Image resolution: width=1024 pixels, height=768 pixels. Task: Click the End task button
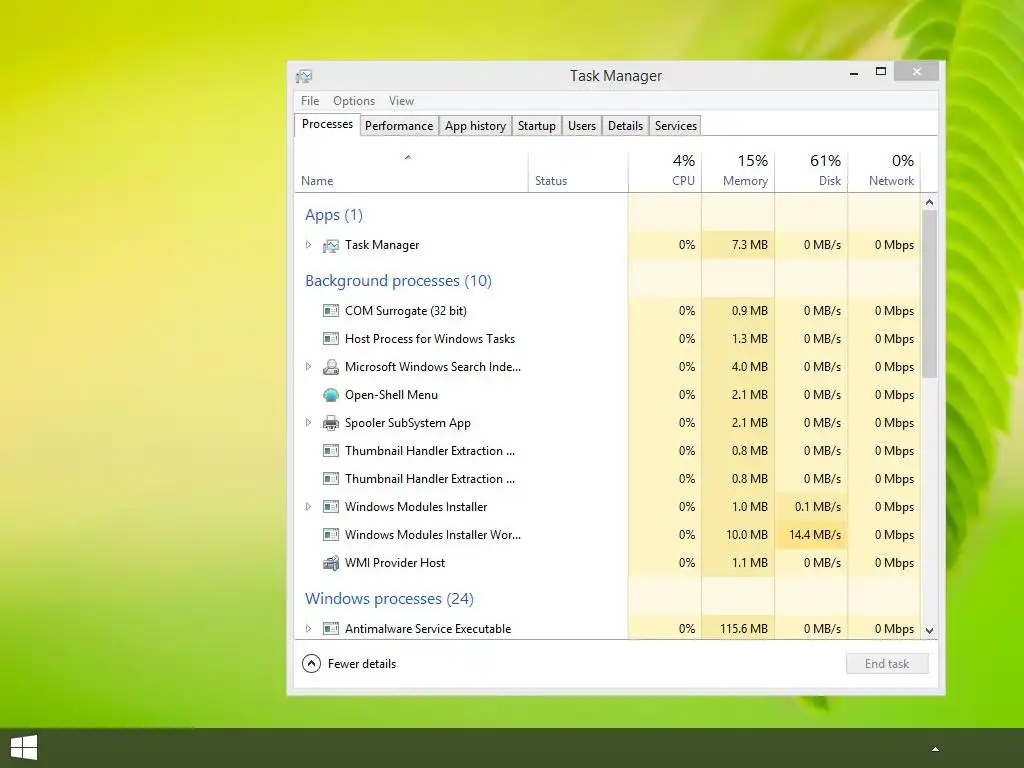[x=887, y=664]
